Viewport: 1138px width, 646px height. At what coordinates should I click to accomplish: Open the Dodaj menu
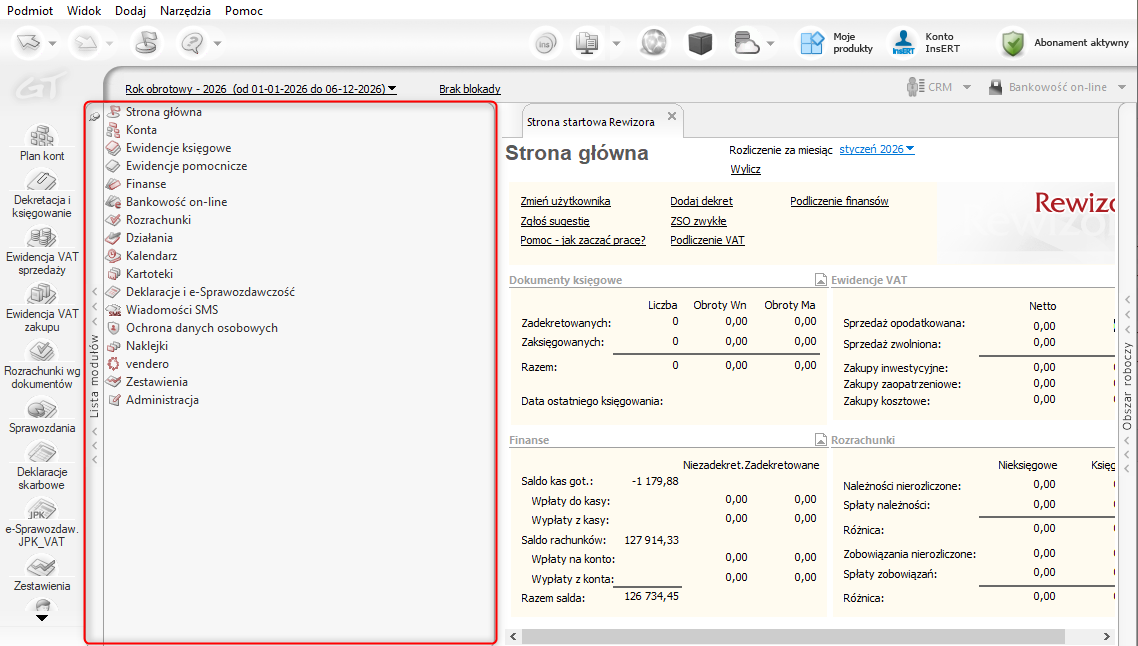click(131, 11)
